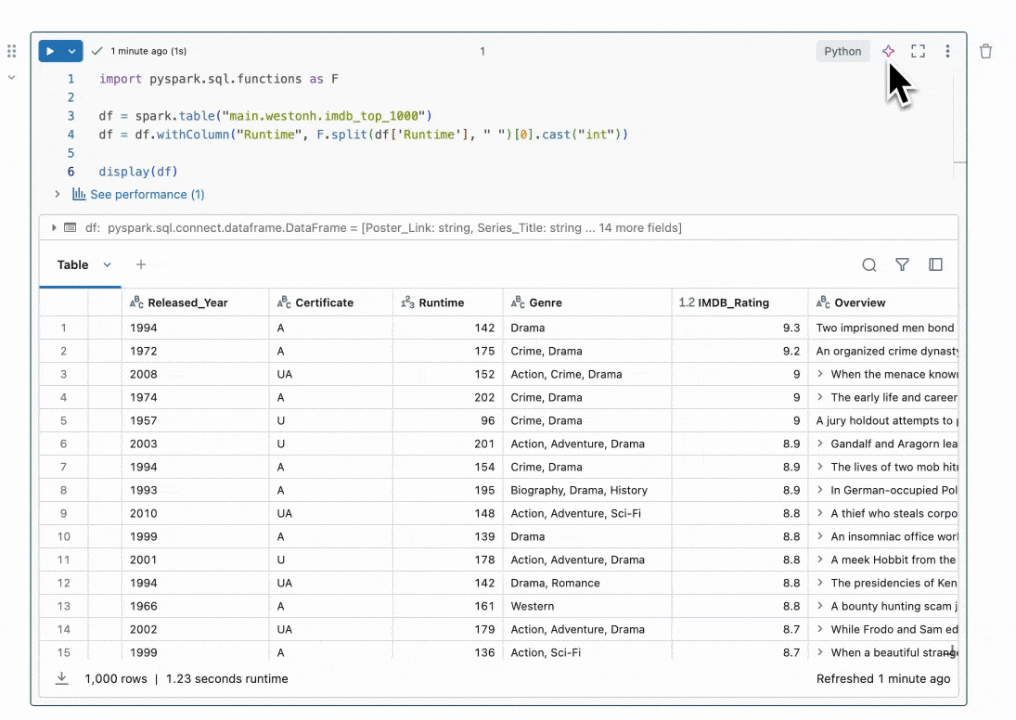Screen dimensions: 1016x720
Task: Search the results table
Action: pos(869,265)
